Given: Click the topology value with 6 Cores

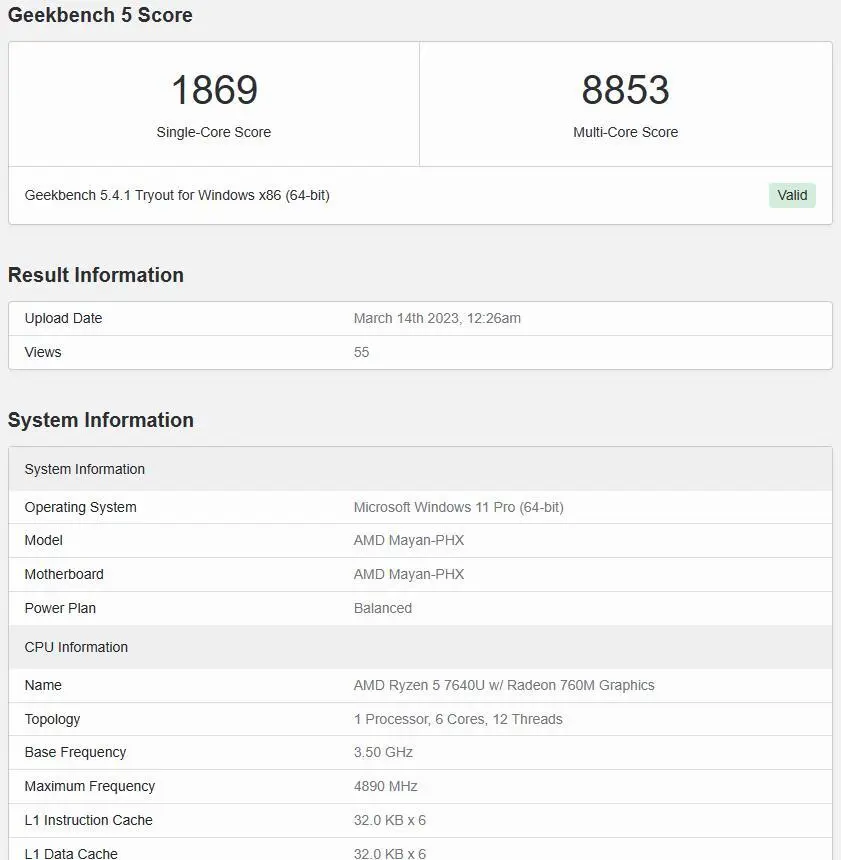Looking at the screenshot, I should [458, 719].
